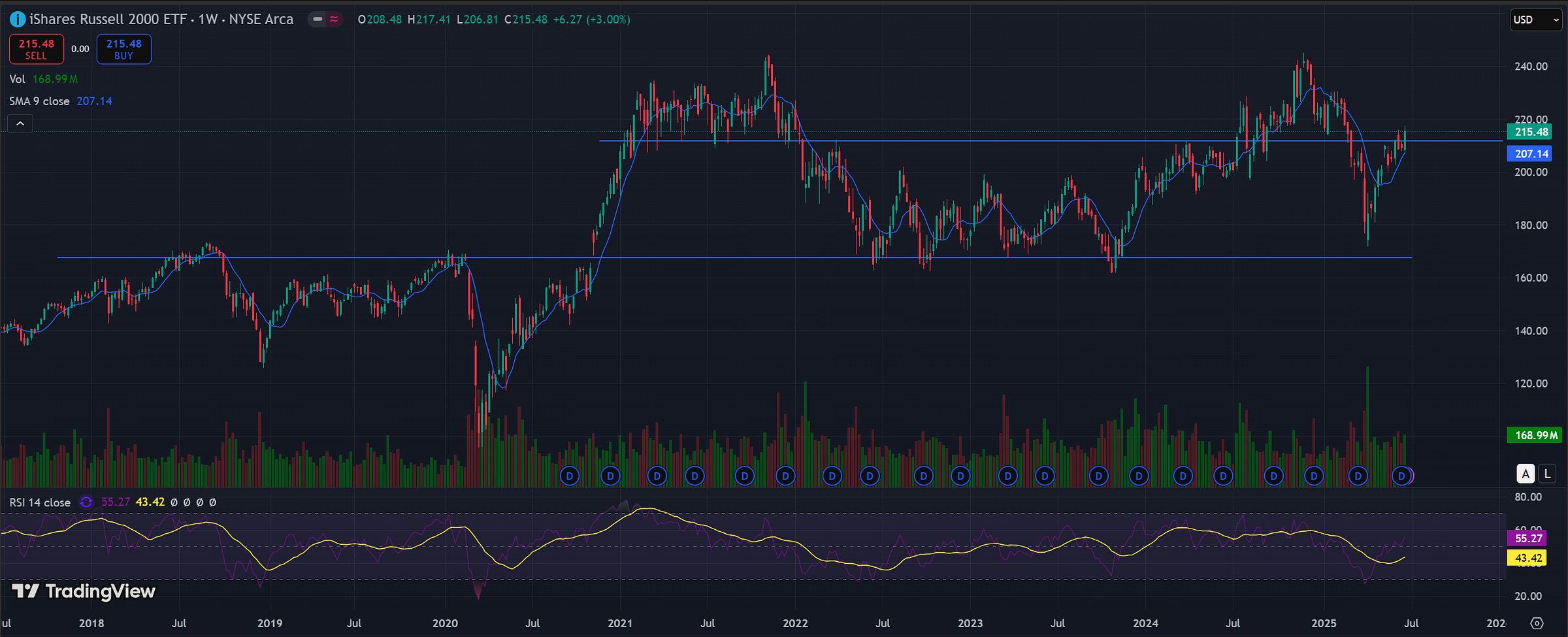Click SMA 9 close legend label

coord(39,101)
